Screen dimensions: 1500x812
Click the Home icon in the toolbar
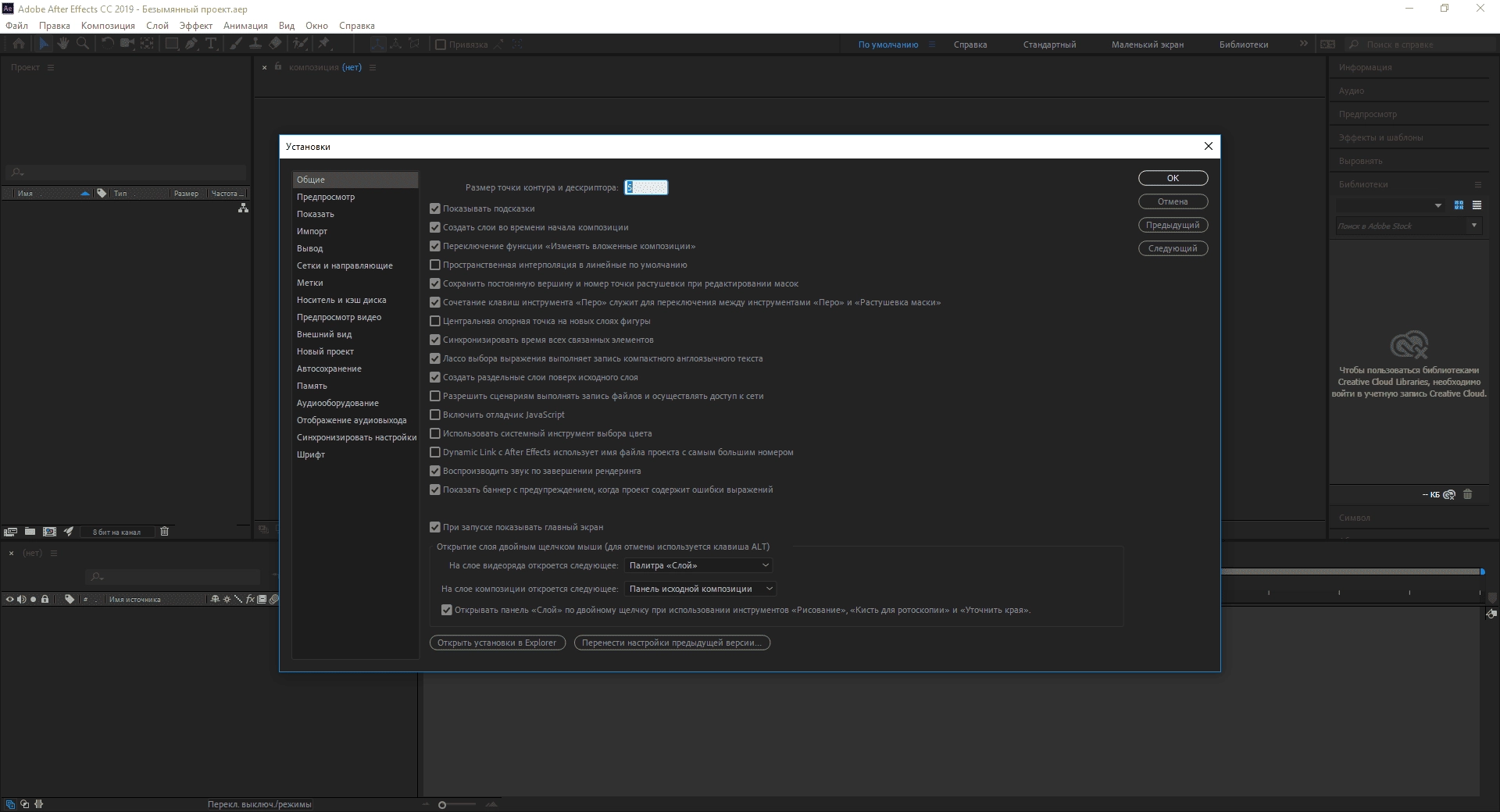(x=19, y=44)
